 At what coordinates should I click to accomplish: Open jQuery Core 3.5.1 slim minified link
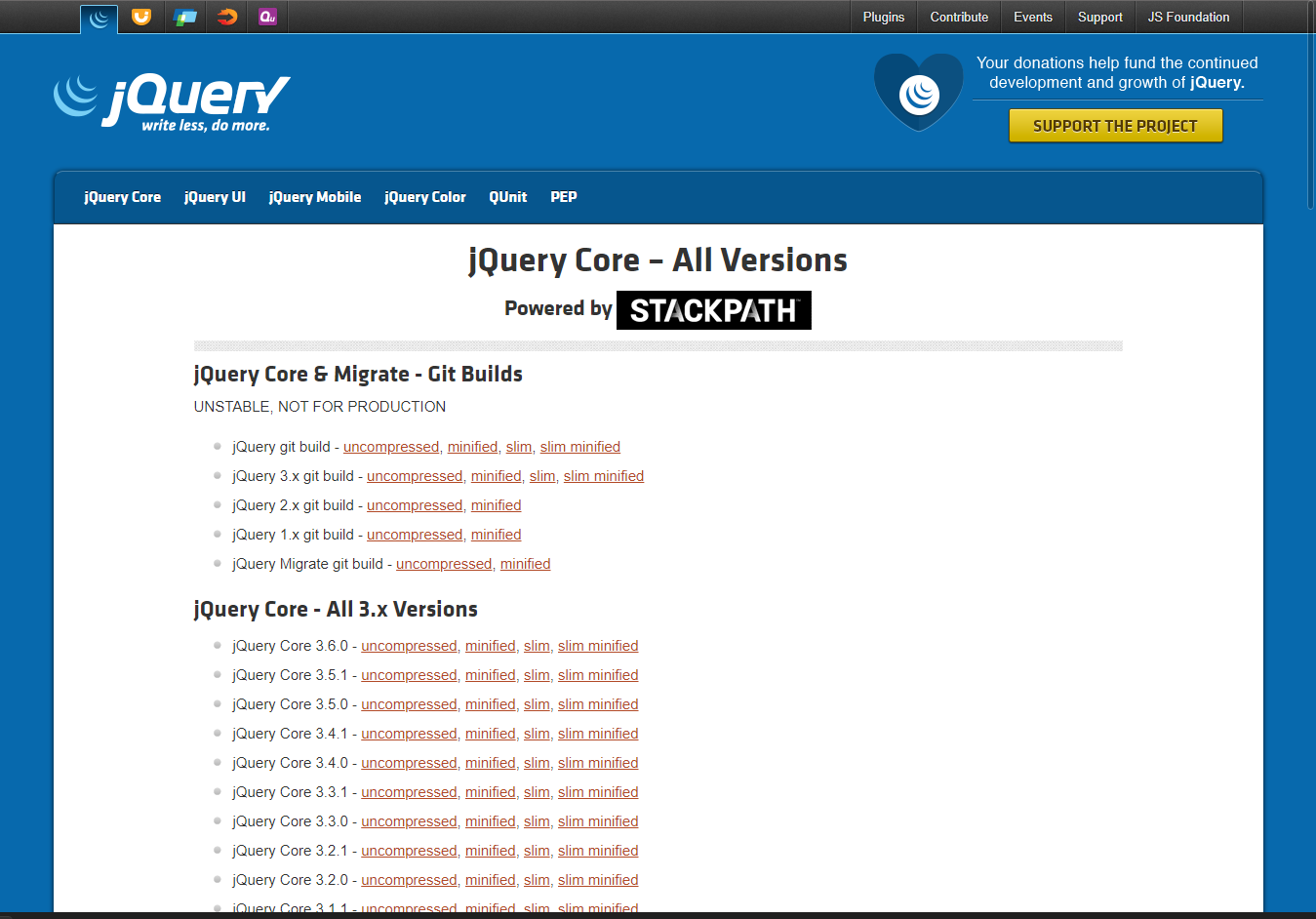tap(598, 675)
